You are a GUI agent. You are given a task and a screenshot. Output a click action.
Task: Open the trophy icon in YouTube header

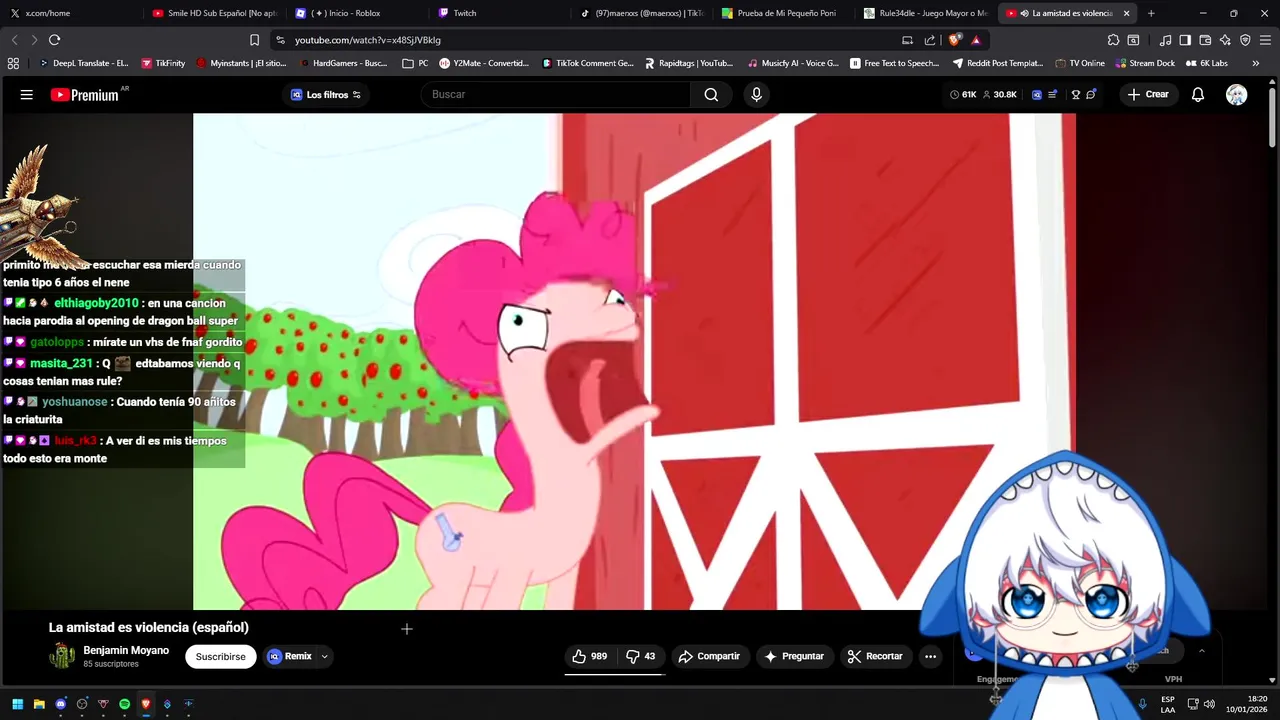click(1076, 94)
